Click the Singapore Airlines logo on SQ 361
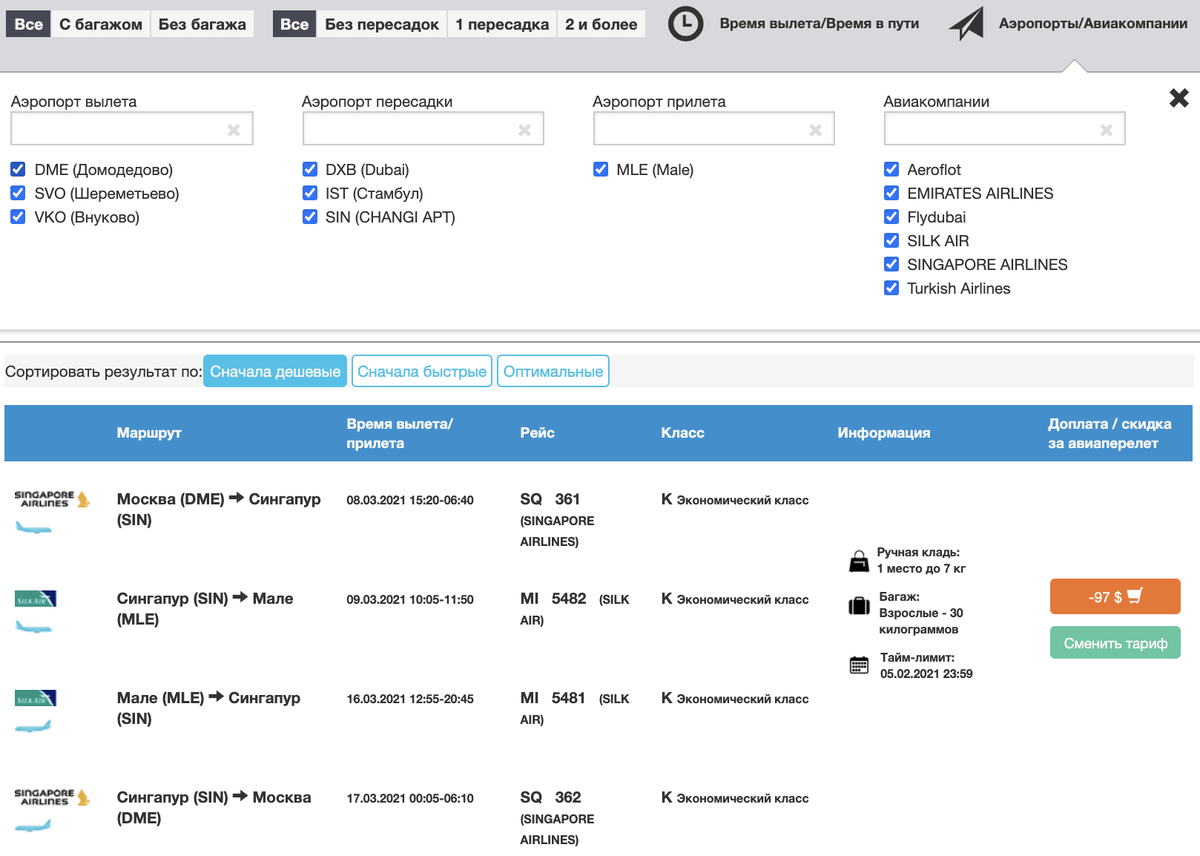Image resolution: width=1200 pixels, height=856 pixels. [x=52, y=498]
